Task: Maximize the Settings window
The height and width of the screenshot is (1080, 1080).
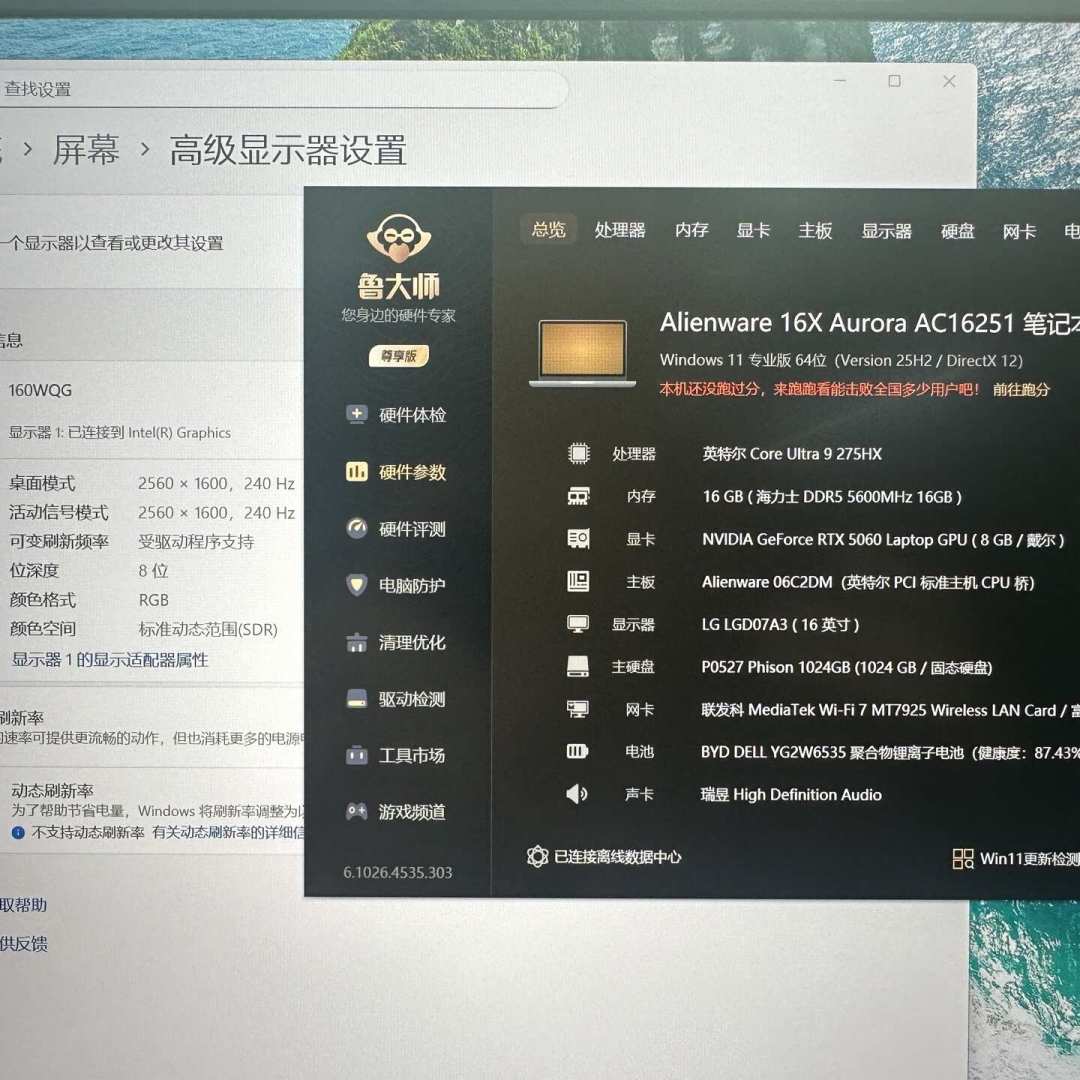Action: (894, 81)
